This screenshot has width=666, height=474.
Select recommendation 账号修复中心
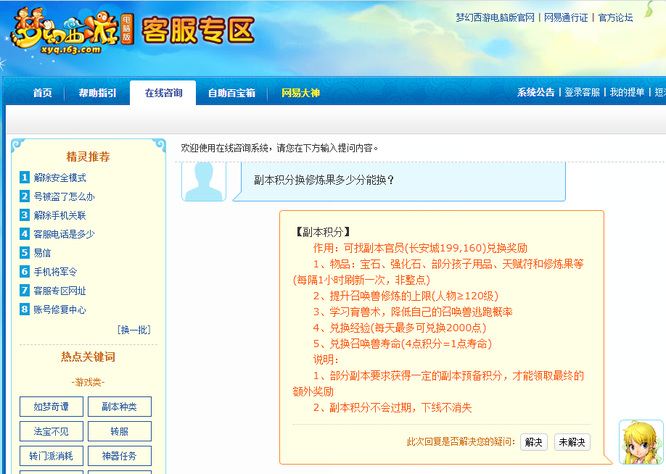[60, 309]
